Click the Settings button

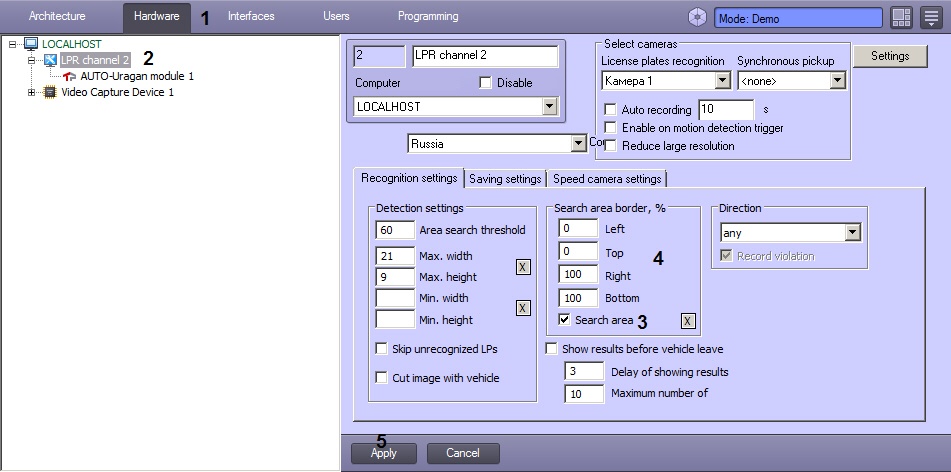(x=889, y=56)
